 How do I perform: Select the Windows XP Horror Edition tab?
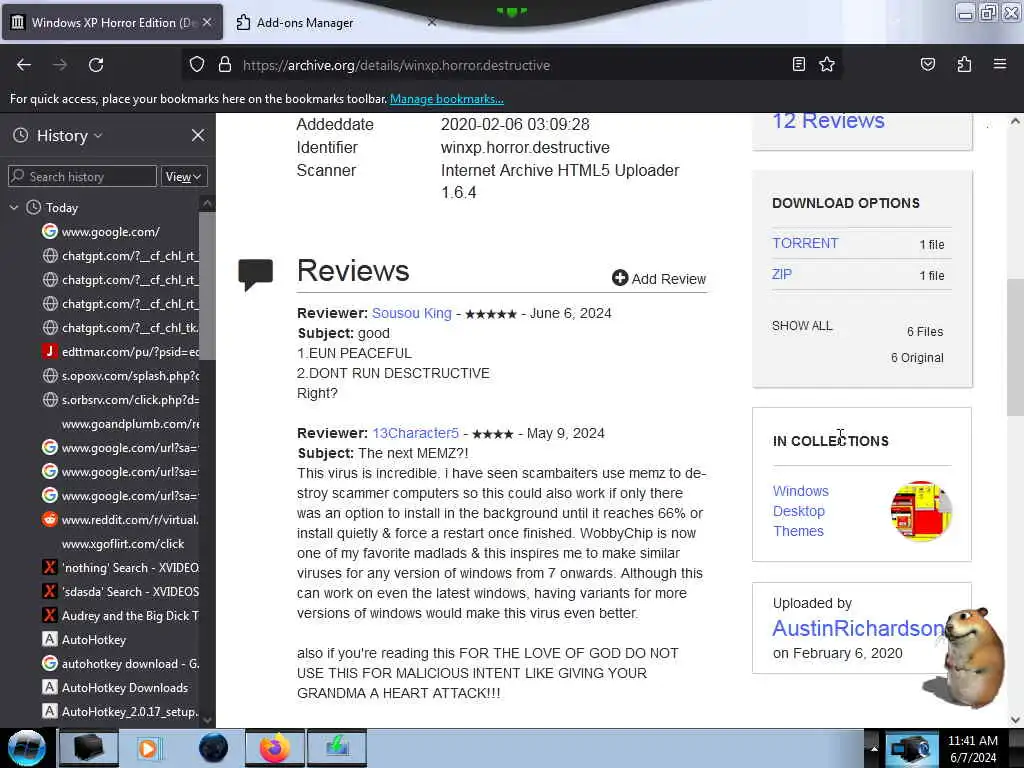tap(111, 23)
